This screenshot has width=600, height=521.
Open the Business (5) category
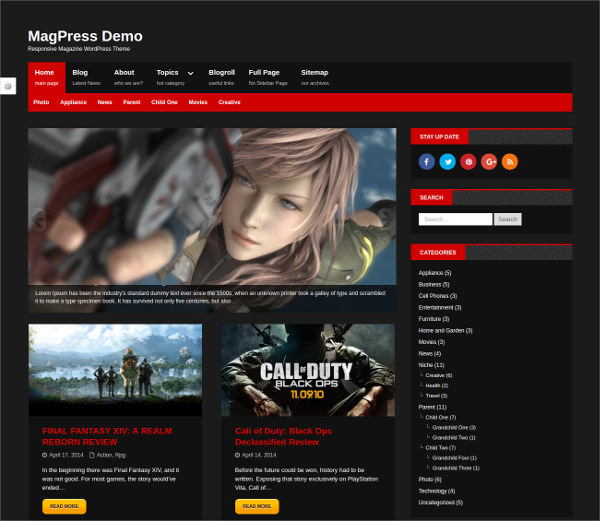(x=434, y=285)
